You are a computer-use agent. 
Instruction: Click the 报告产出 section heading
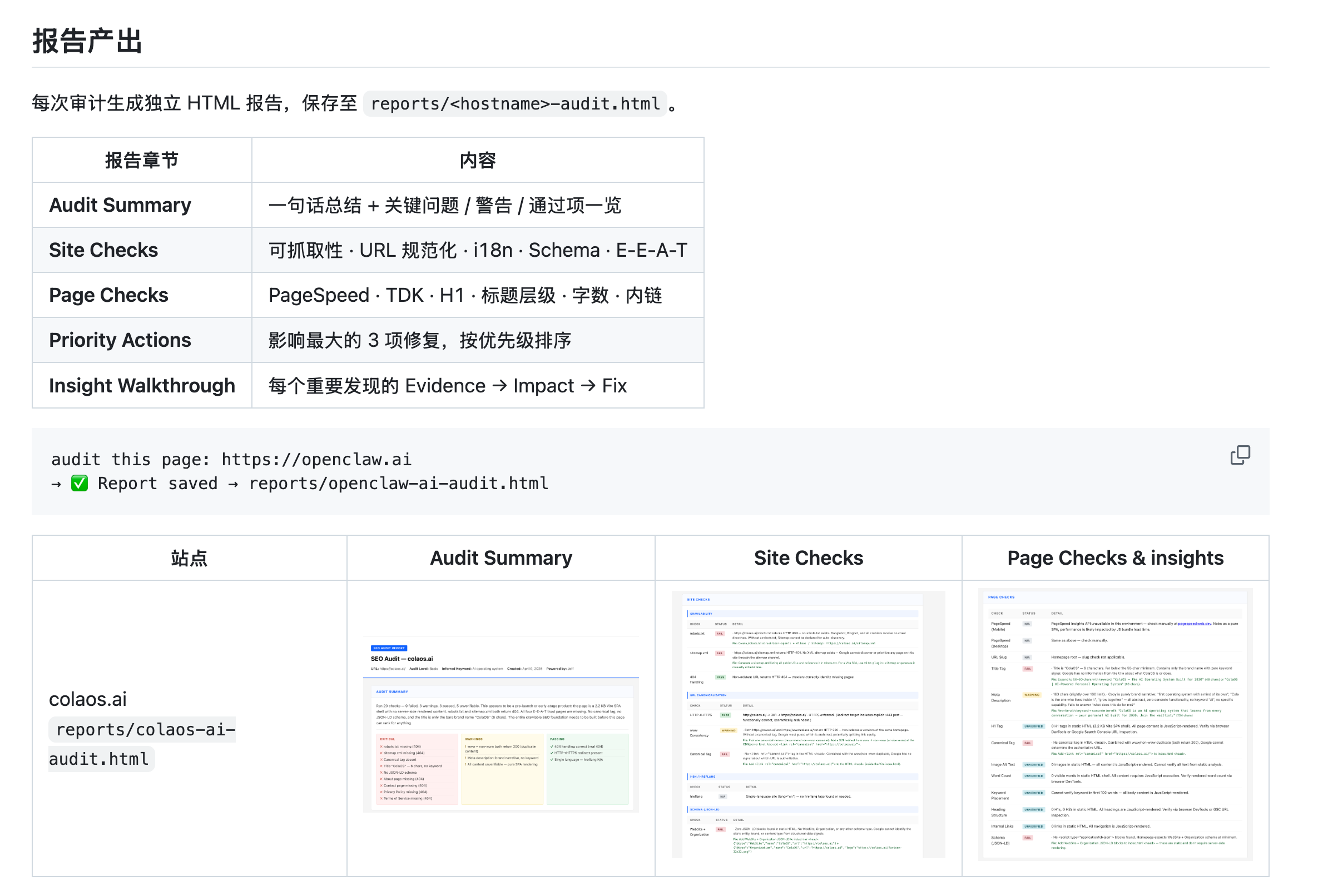[x=87, y=41]
